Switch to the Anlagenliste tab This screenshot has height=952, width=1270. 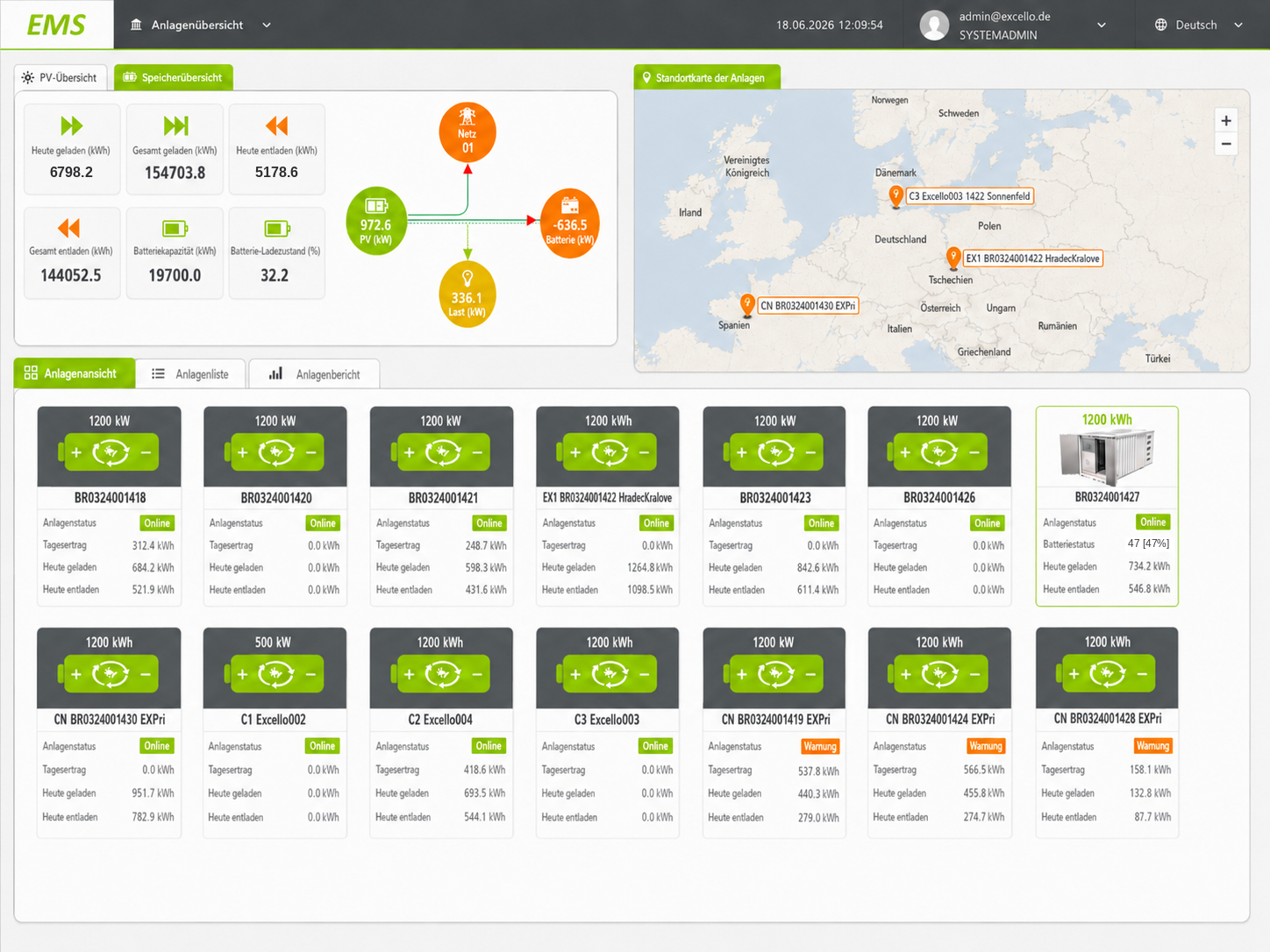(190, 373)
